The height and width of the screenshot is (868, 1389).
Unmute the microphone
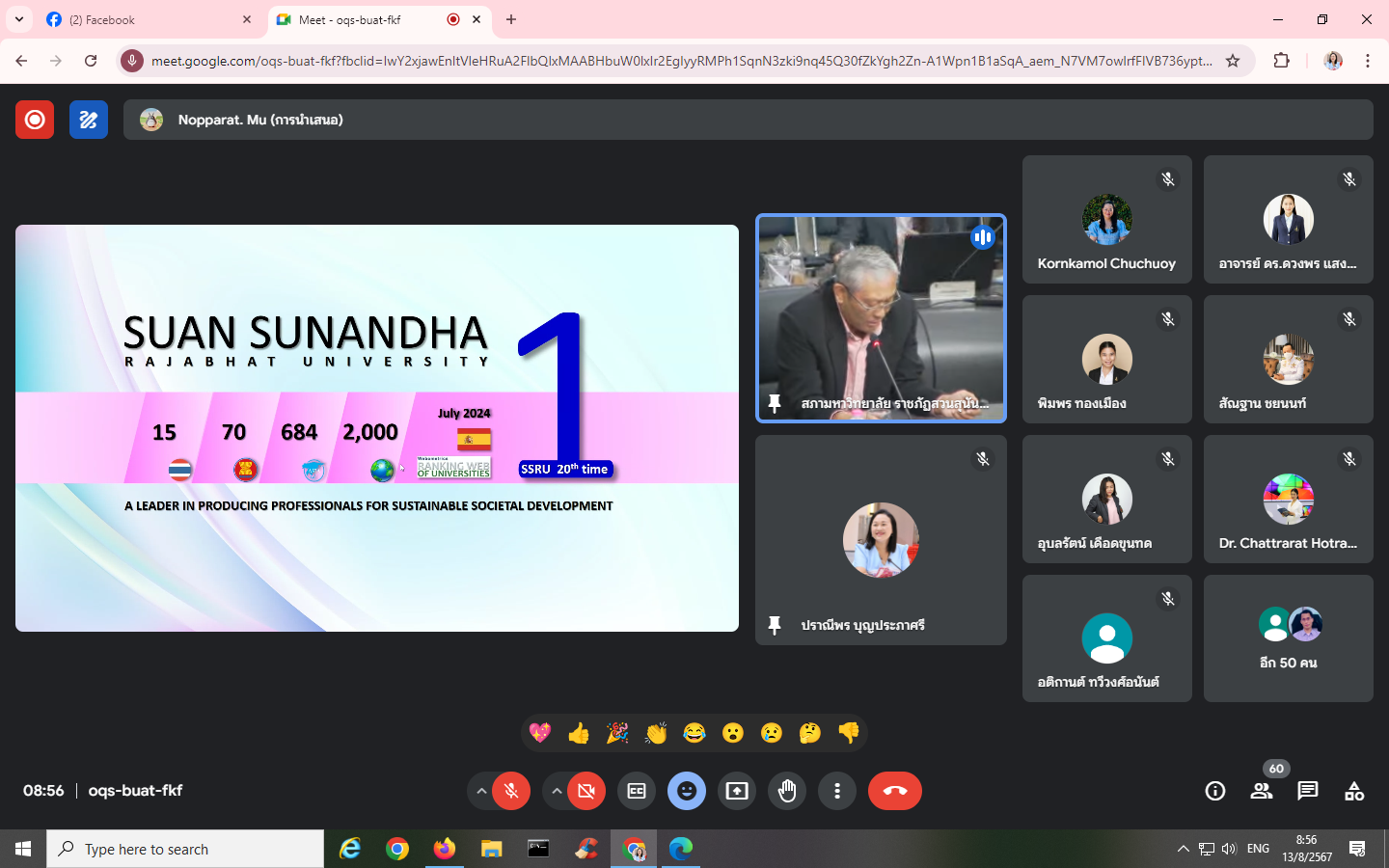(x=511, y=791)
